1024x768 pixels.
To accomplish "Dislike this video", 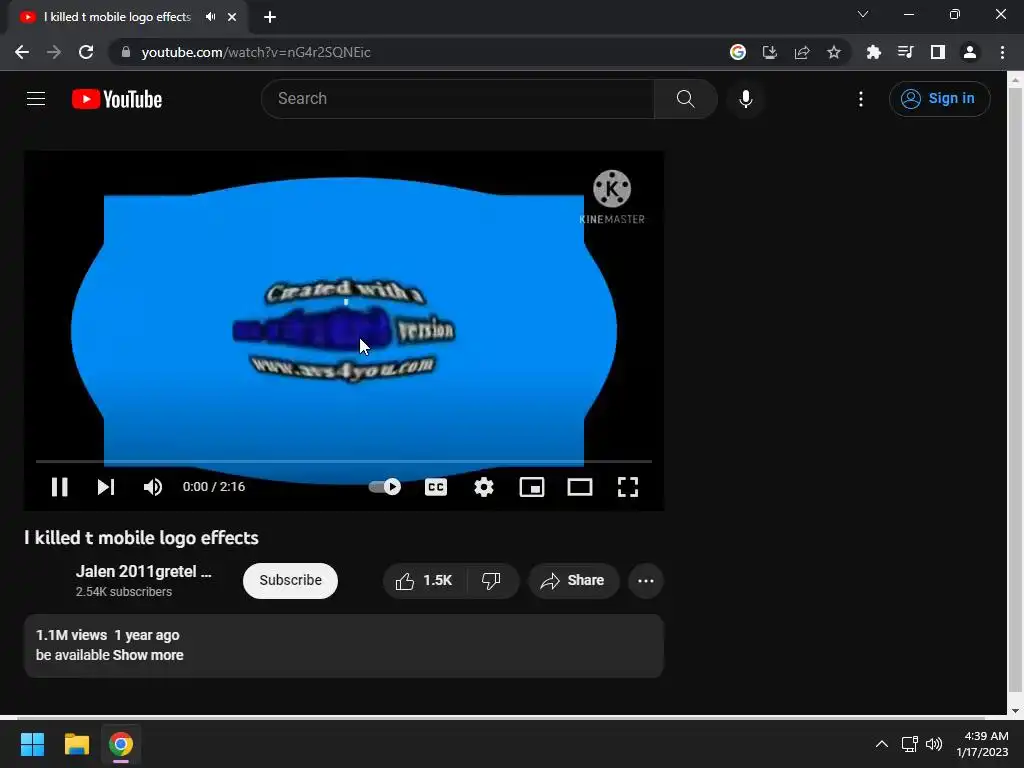I will (491, 581).
